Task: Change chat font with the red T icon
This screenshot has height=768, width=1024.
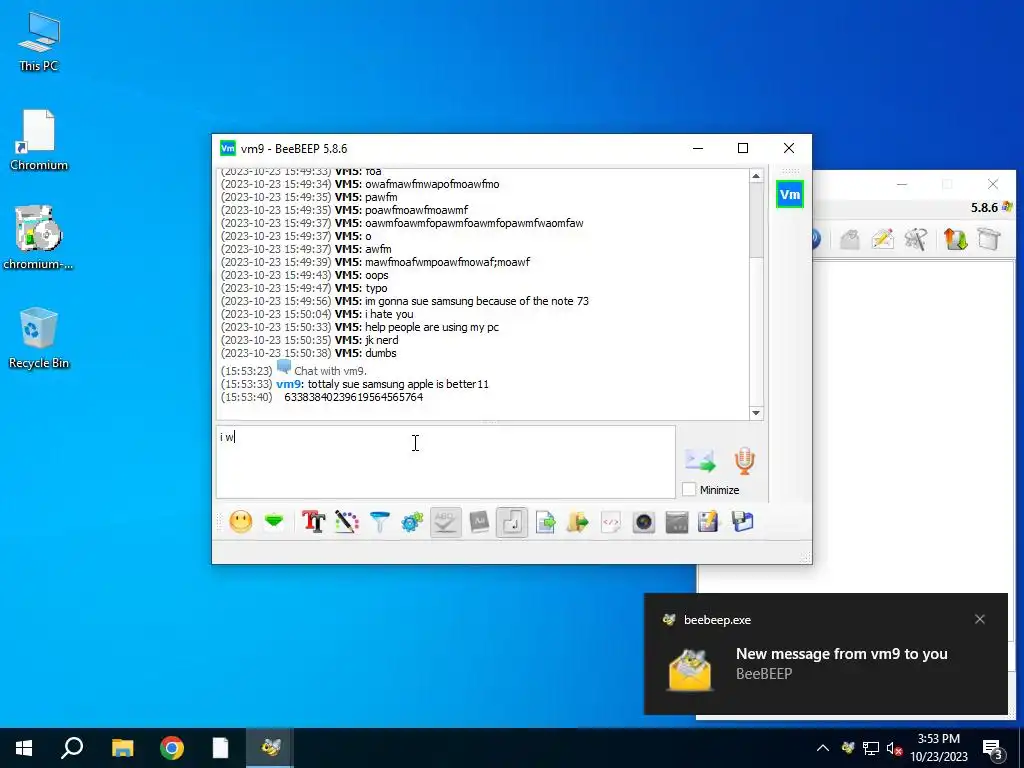Action: [x=313, y=522]
